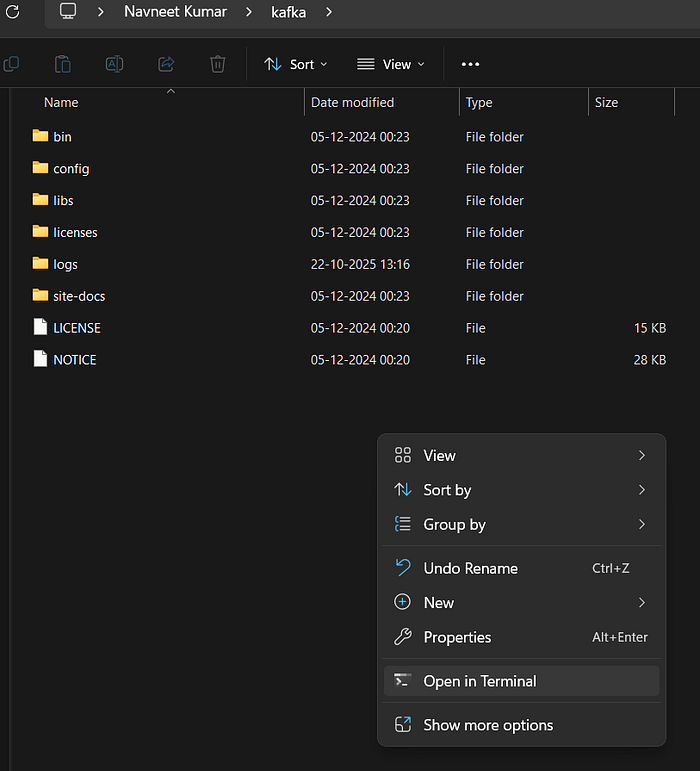Click the 15 KB size of LICENSE
This screenshot has width=700, height=771.
click(650, 328)
